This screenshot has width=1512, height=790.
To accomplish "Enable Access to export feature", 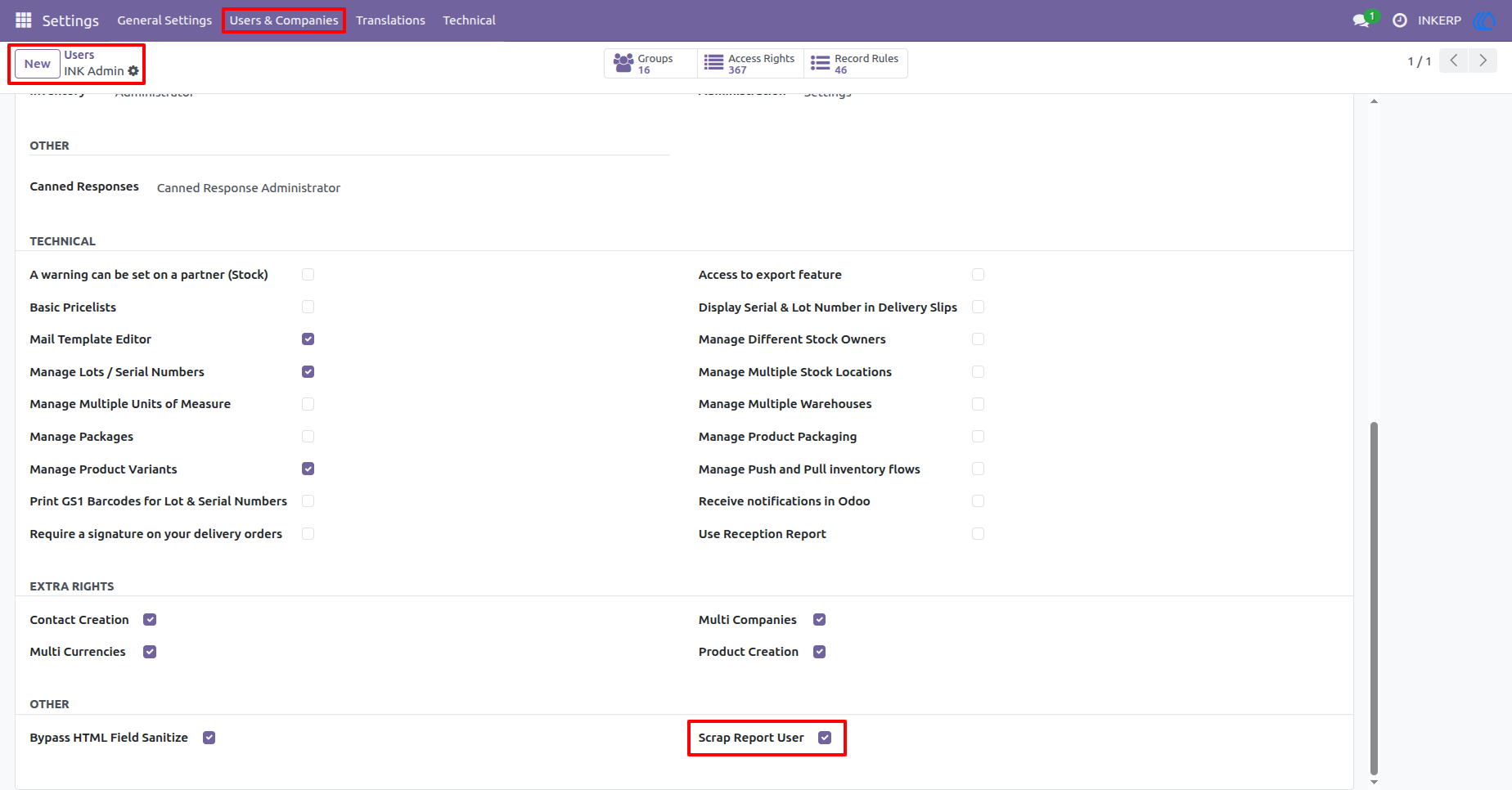I will 978,275.
